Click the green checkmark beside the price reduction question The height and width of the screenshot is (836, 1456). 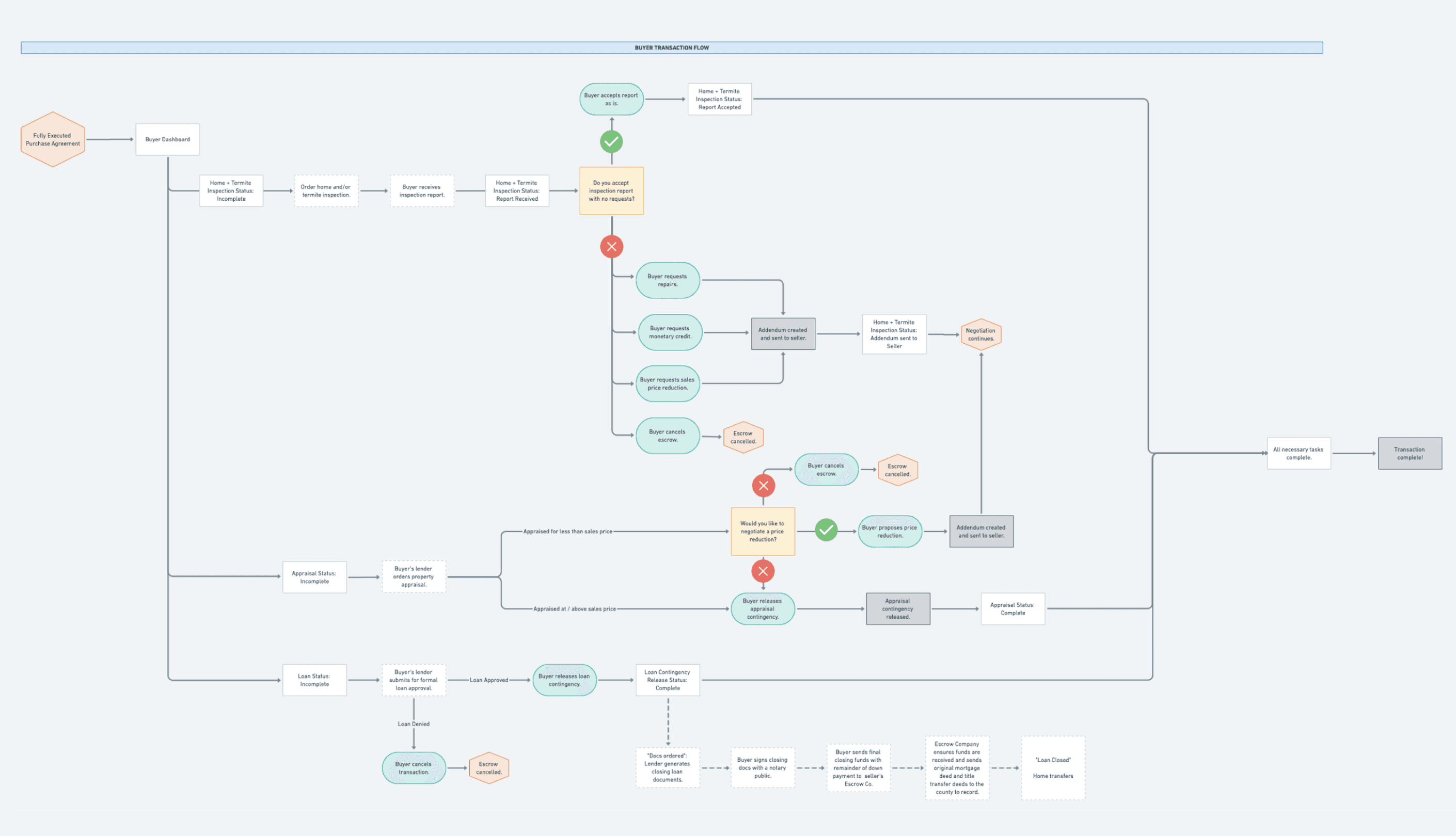click(826, 530)
